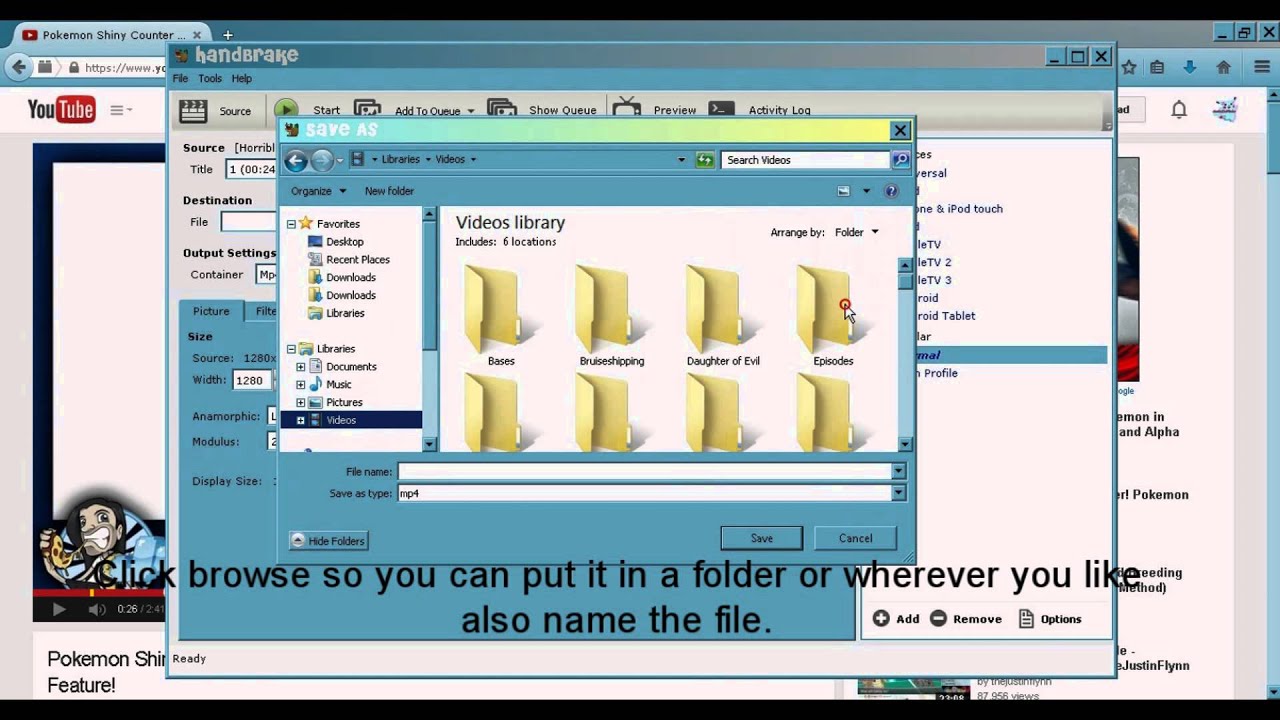This screenshot has height=720, width=1280.
Task: Click the HandBrake Width value field
Action: (250, 380)
